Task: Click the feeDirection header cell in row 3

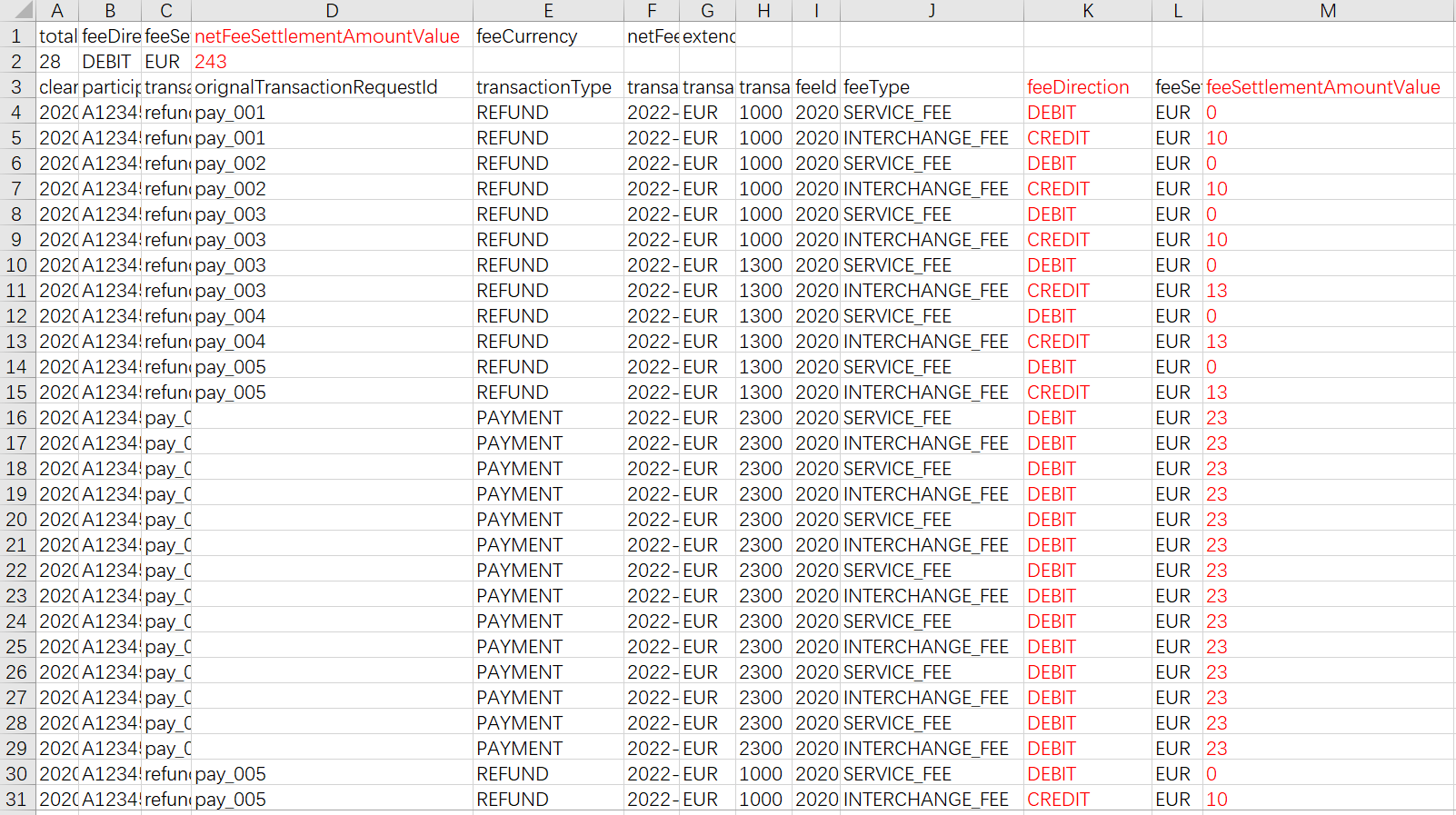Action: (1078, 87)
